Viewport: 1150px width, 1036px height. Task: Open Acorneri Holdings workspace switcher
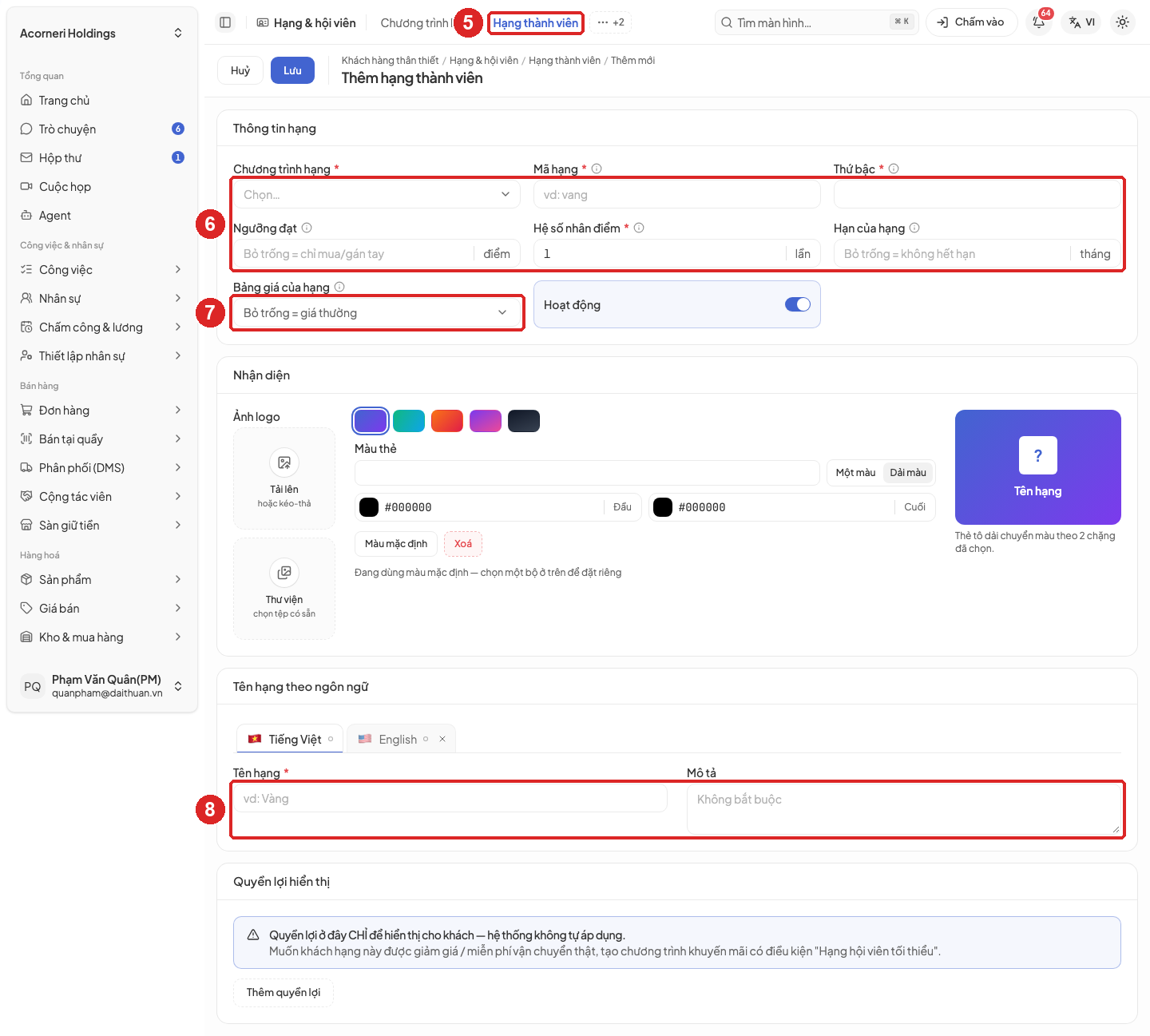[x=102, y=34]
